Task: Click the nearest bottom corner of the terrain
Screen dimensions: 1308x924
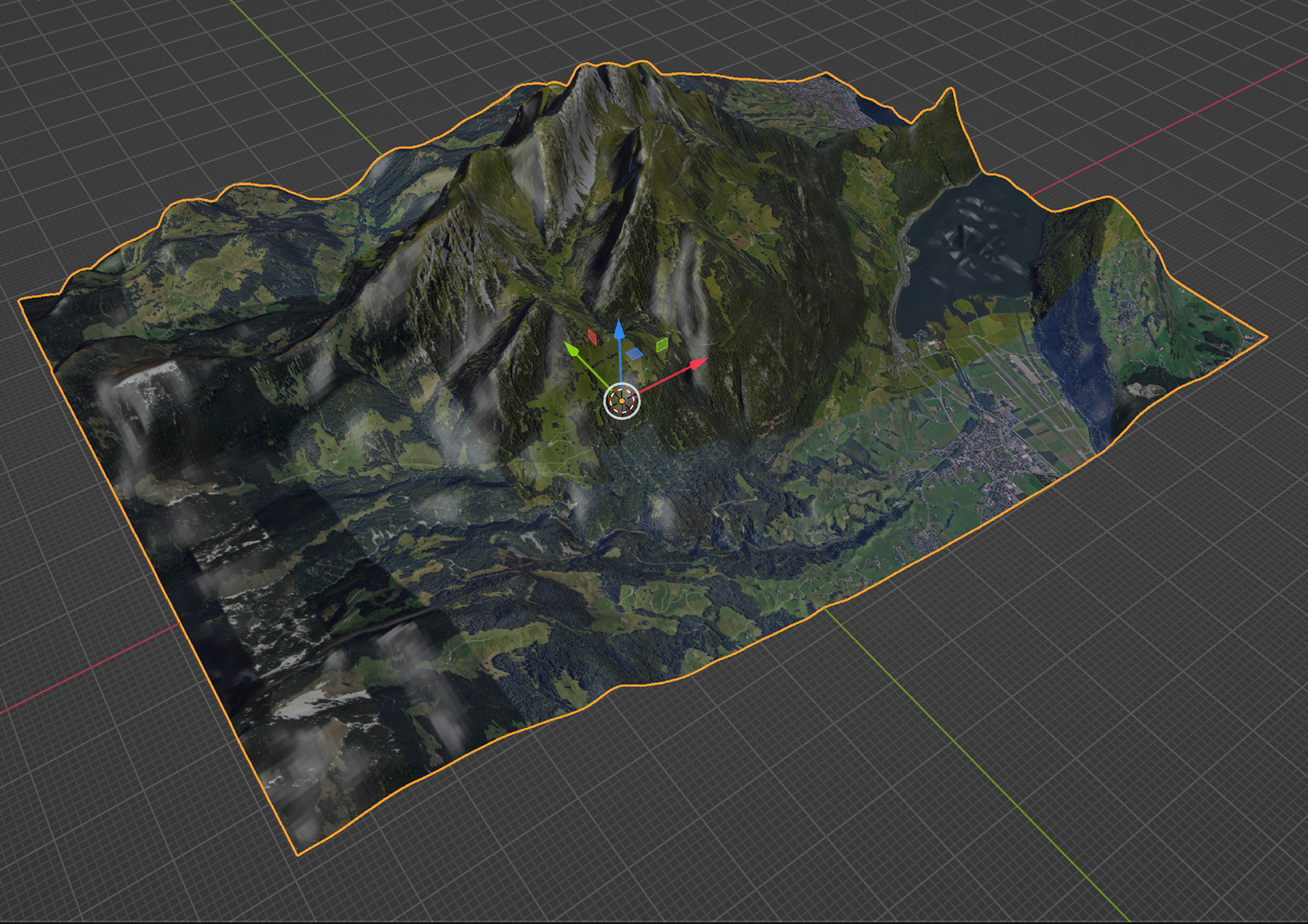Action: (x=298, y=851)
